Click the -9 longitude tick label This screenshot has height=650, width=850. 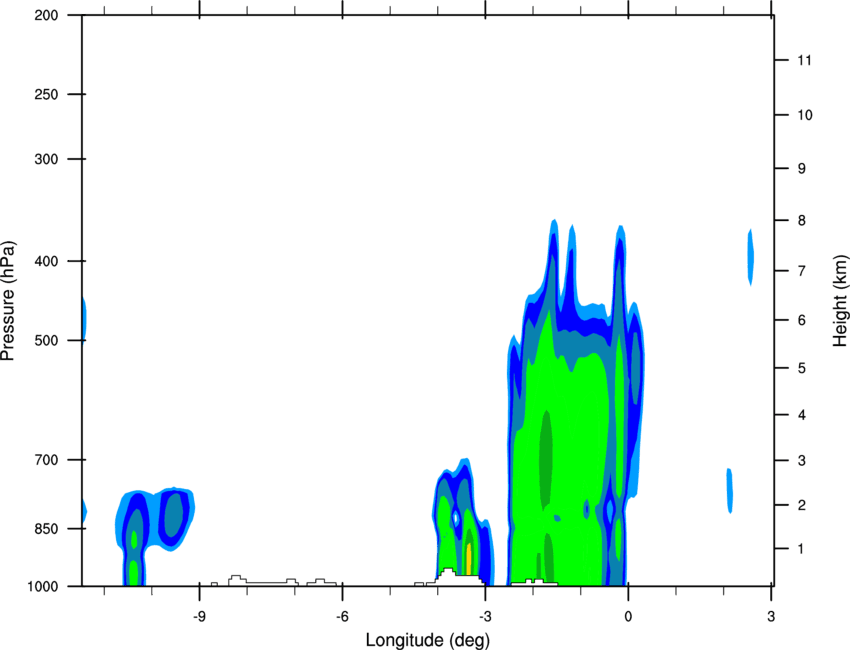(199, 617)
